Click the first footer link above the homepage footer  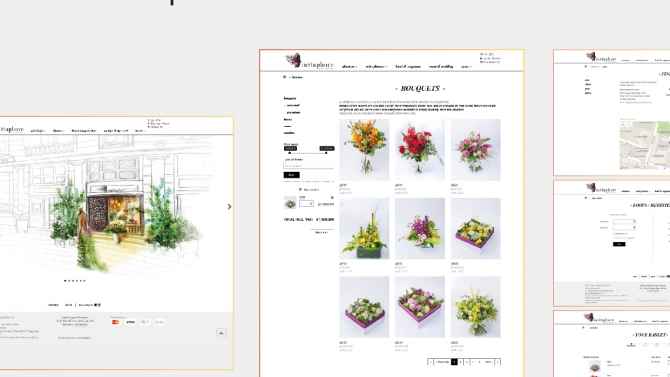[53, 305]
